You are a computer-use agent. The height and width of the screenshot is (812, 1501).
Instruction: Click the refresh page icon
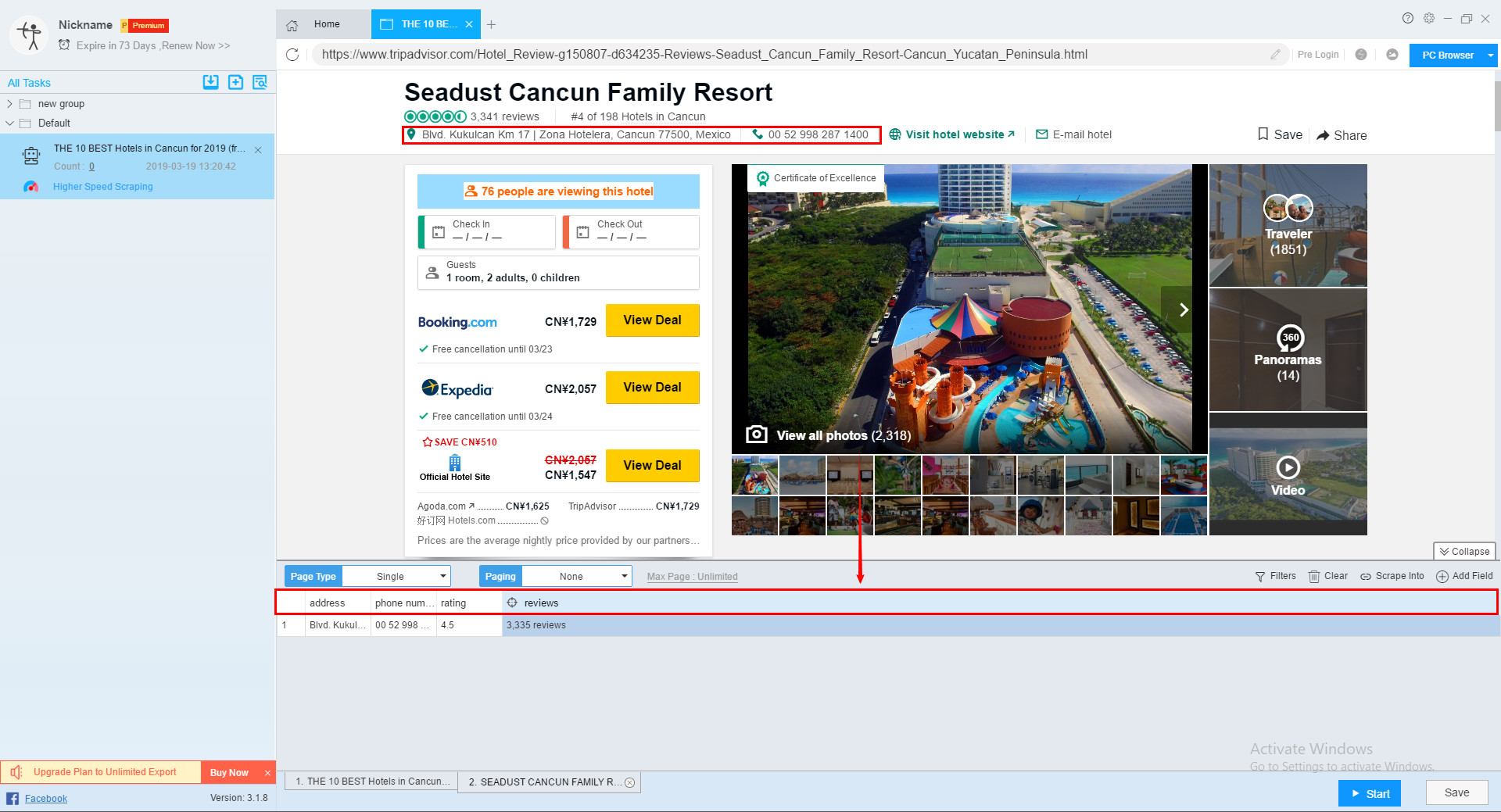292,55
